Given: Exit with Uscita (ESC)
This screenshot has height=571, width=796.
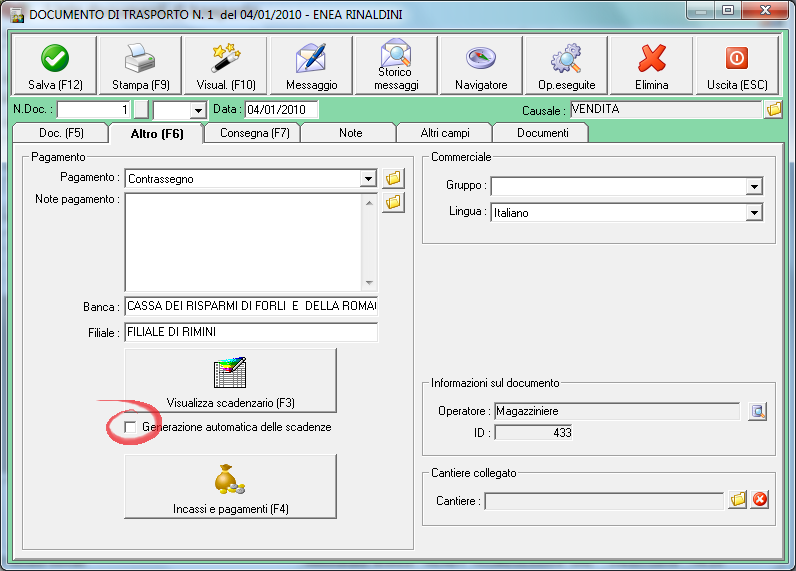Looking at the screenshot, I should click(x=737, y=65).
